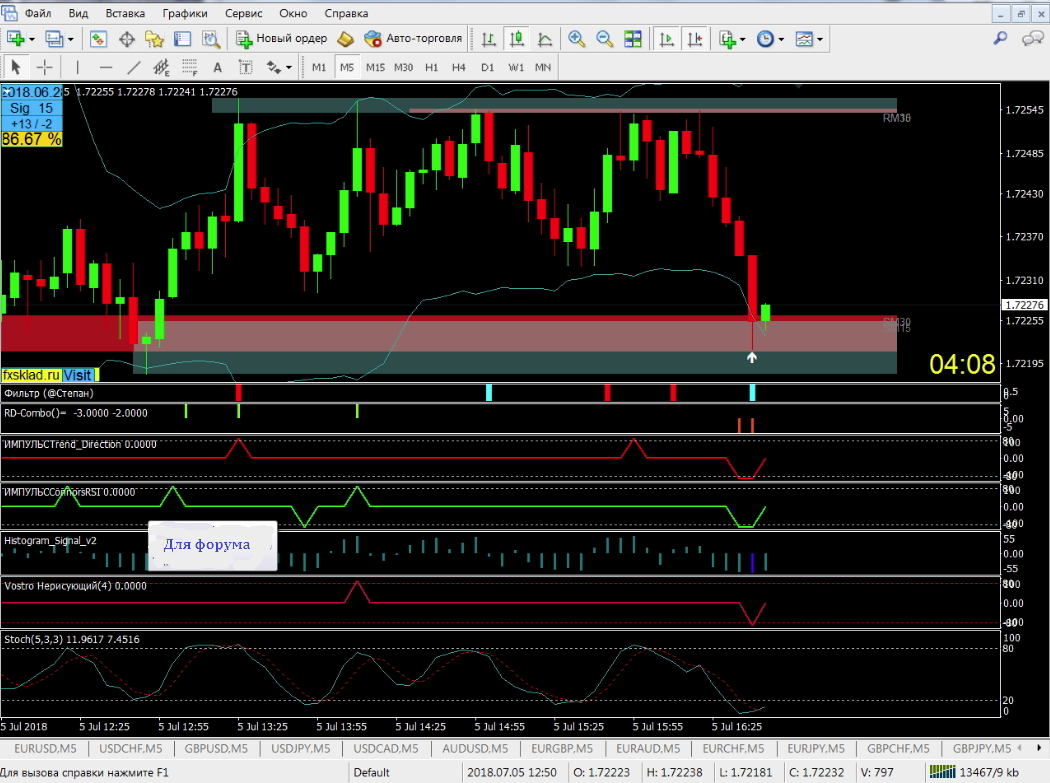Tile chart windows with the grid icon
Screen dimensions: 1050x783
633,39
